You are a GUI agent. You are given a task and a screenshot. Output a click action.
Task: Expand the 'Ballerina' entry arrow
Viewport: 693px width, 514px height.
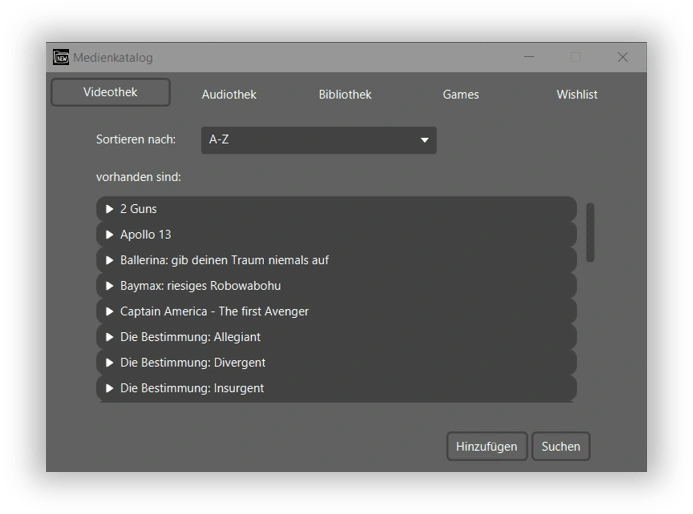[109, 260]
